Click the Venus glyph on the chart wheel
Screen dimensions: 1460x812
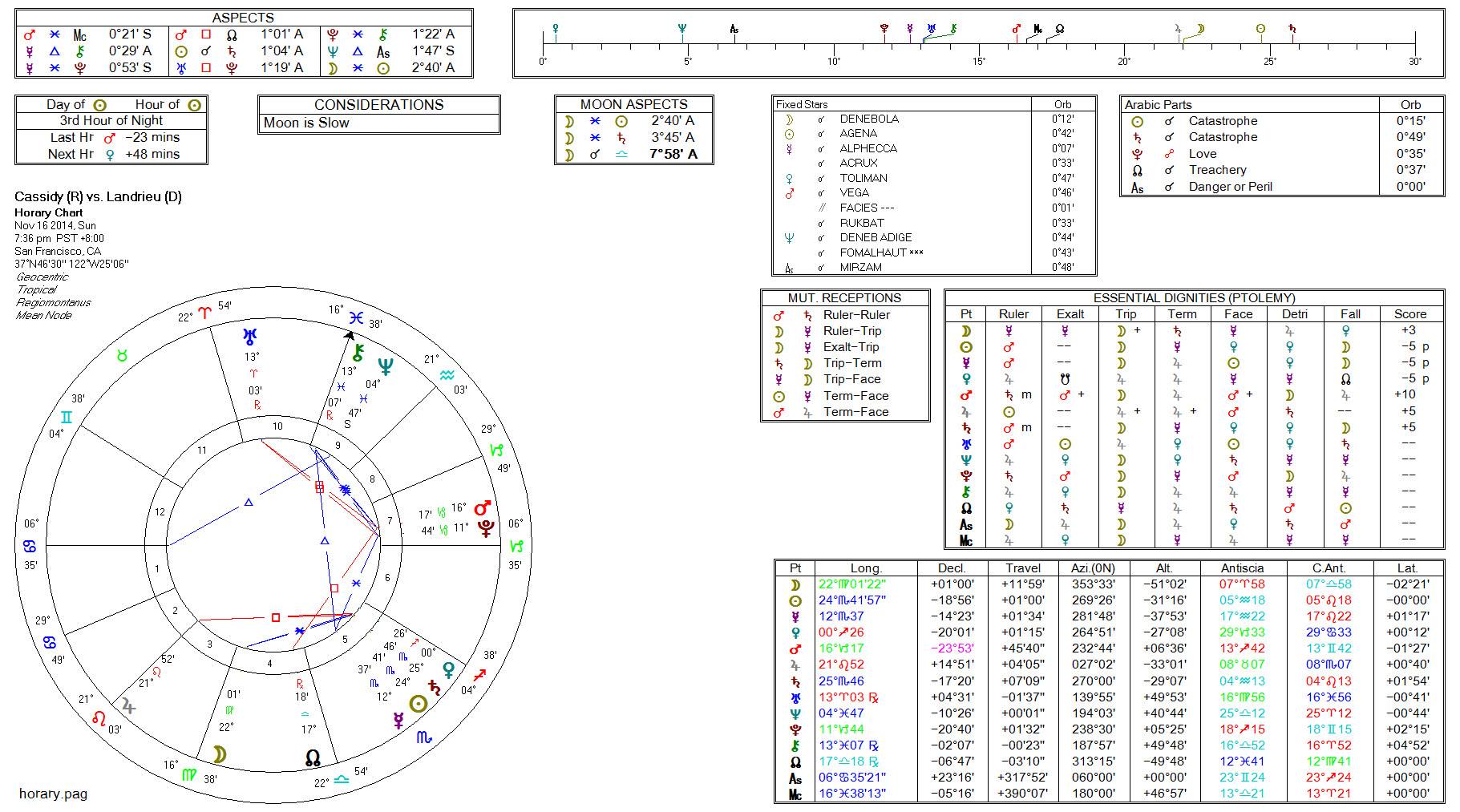point(450,669)
